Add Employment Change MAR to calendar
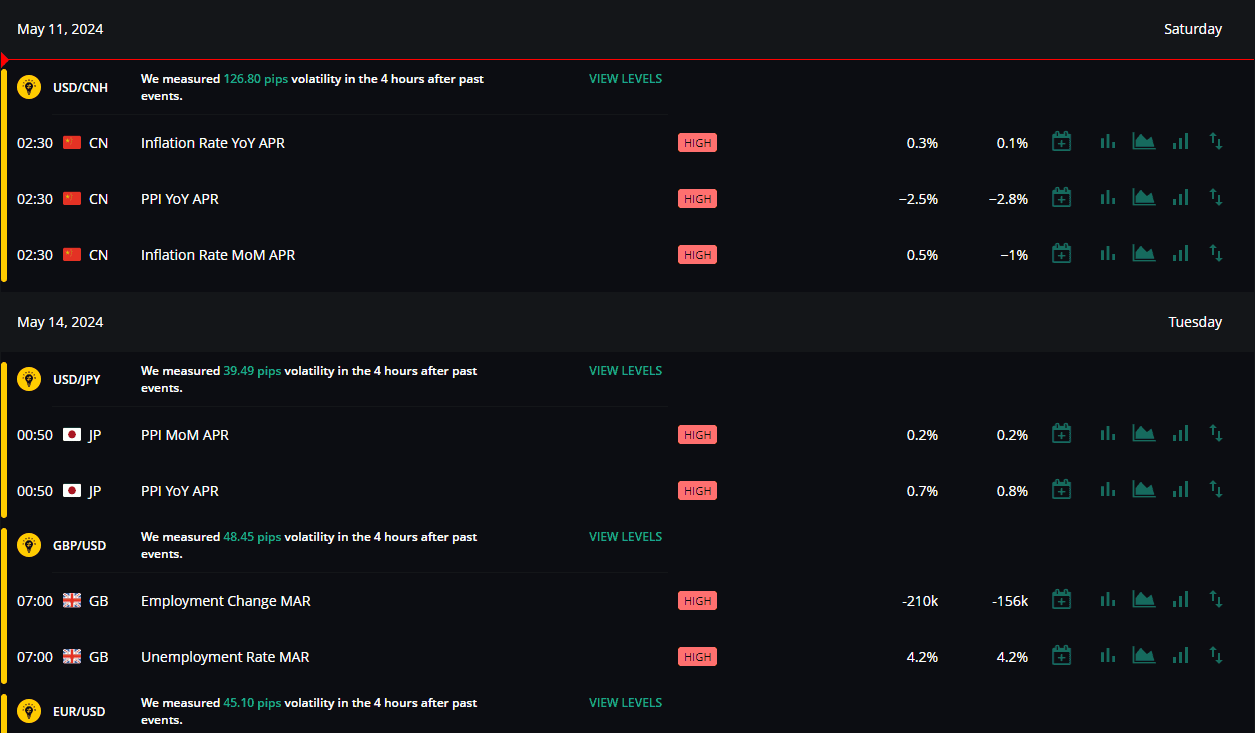The width and height of the screenshot is (1255, 733). click(x=1061, y=600)
